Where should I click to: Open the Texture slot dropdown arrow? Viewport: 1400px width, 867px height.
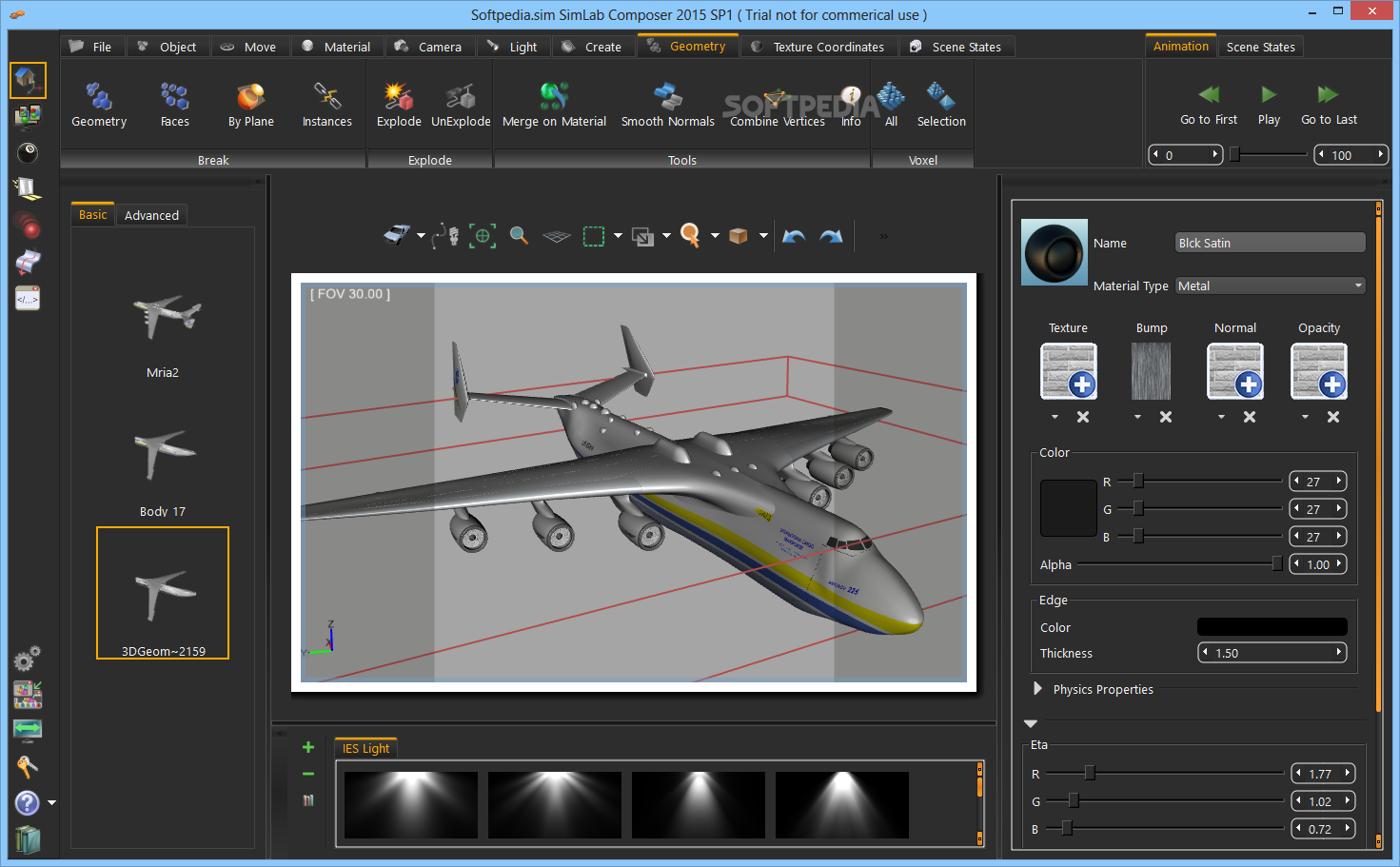pos(1055,417)
